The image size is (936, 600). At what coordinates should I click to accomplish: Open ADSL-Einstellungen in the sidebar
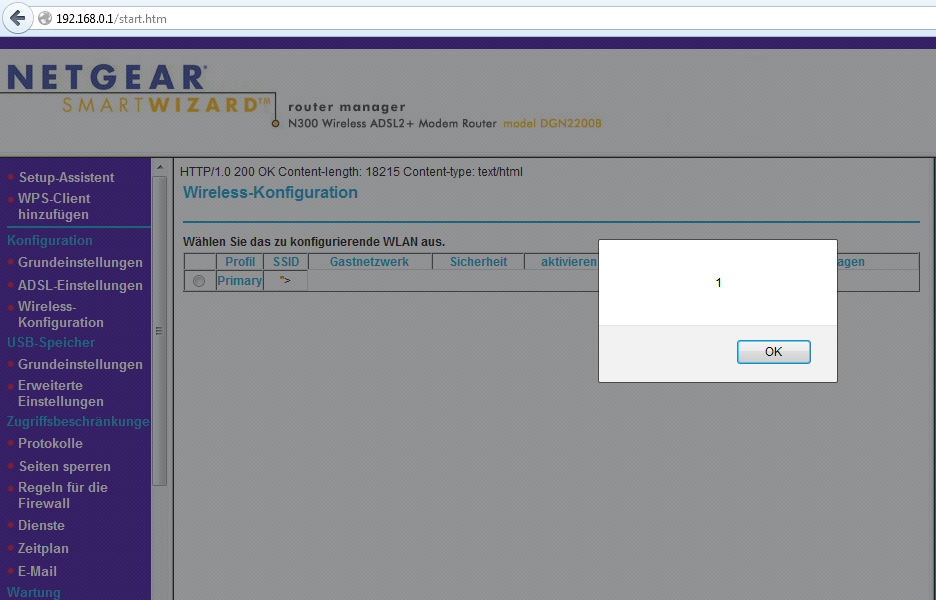pos(80,285)
